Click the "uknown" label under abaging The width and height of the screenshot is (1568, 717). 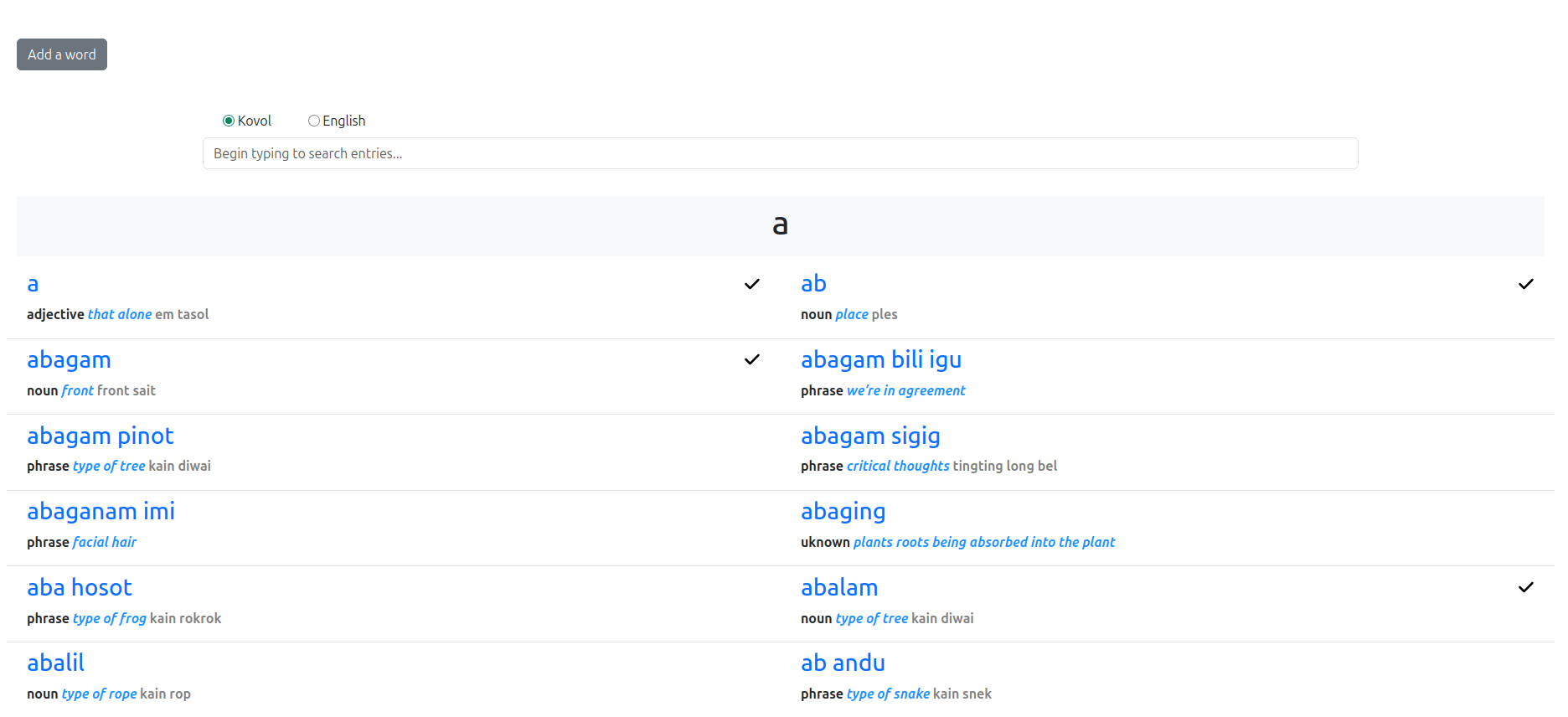(x=825, y=542)
